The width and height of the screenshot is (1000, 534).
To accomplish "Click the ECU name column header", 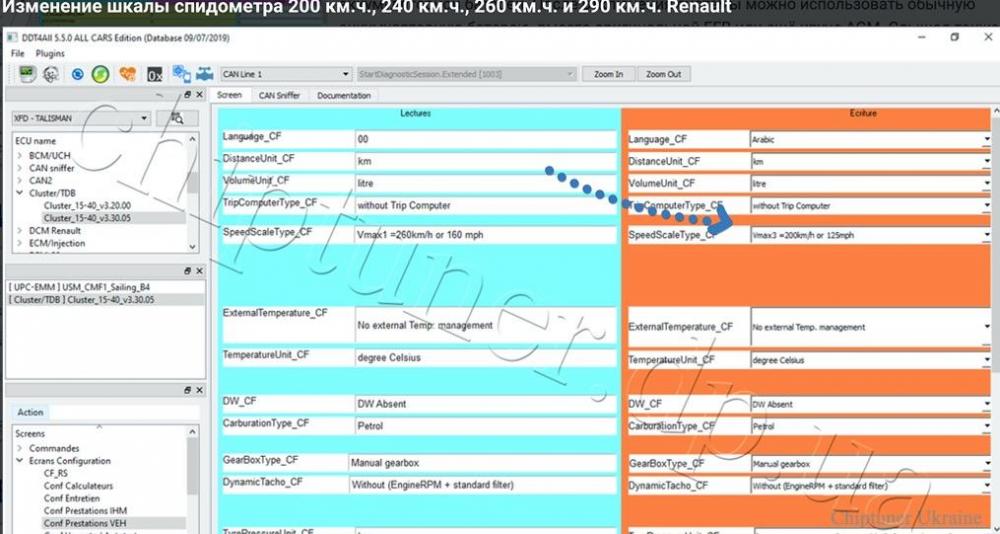I will tap(36, 140).
